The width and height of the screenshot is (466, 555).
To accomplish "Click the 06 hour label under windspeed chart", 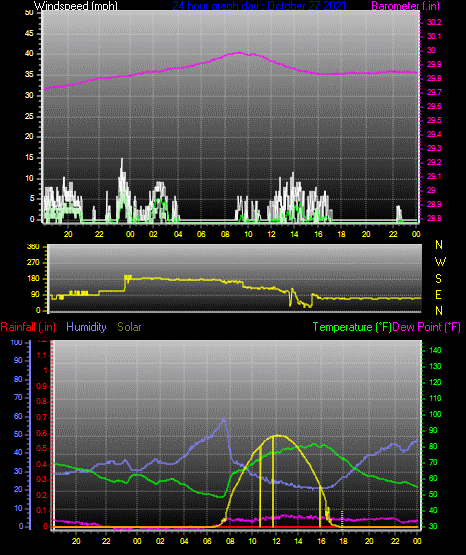I will pyautogui.click(x=201, y=234).
